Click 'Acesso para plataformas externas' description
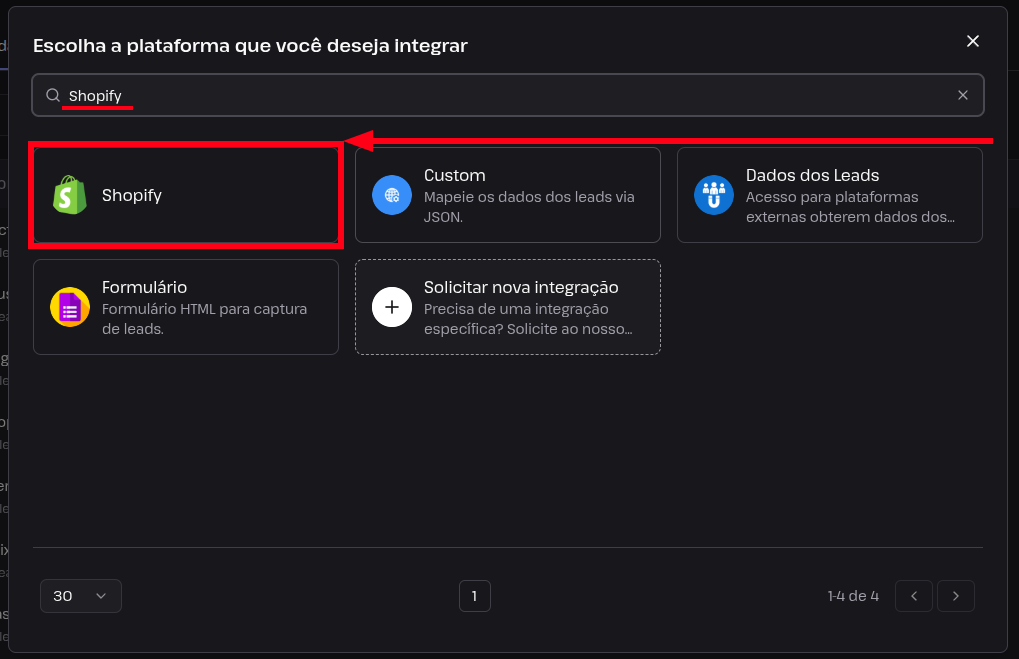The width and height of the screenshot is (1019, 659). point(850,207)
